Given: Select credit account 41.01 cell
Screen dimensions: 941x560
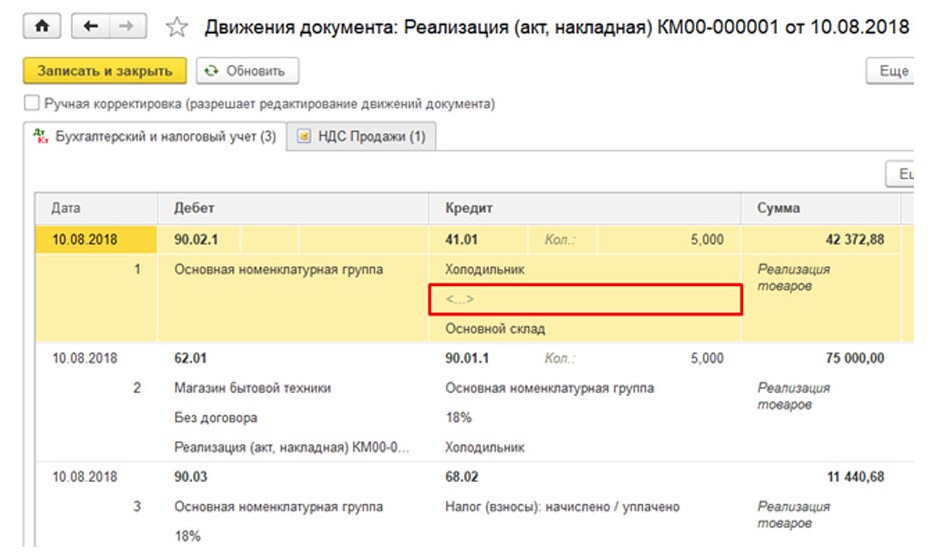Looking at the screenshot, I should pyautogui.click(x=478, y=239).
